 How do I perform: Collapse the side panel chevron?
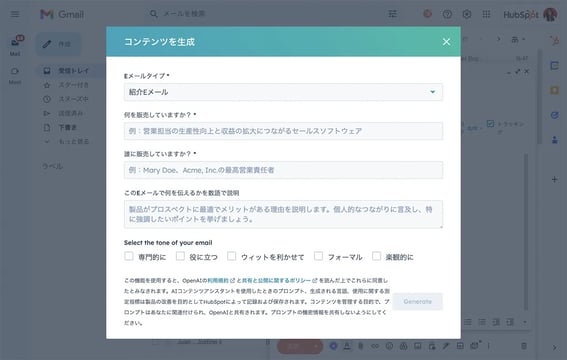[x=554, y=347]
